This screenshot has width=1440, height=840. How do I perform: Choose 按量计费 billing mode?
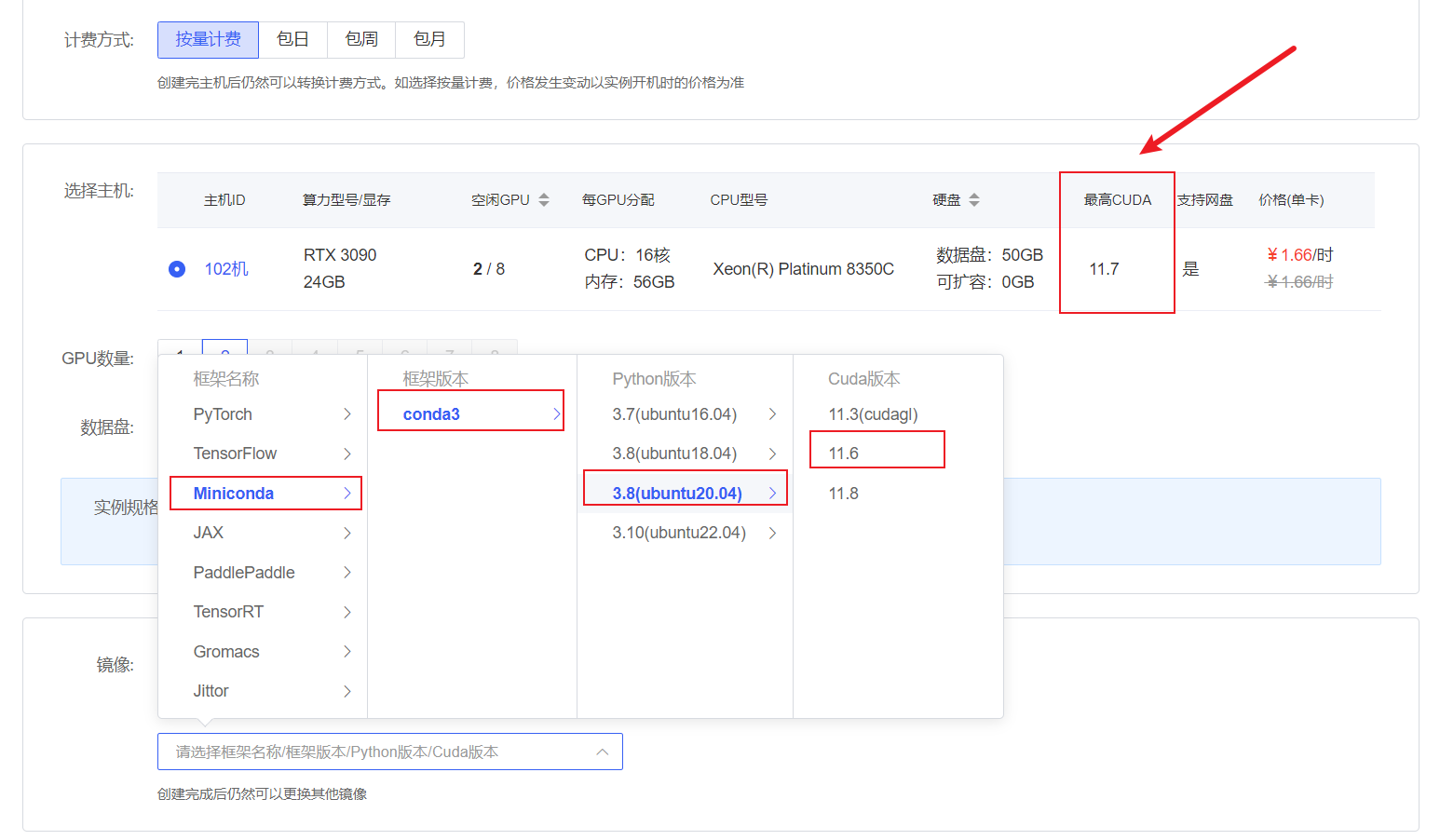tap(208, 39)
